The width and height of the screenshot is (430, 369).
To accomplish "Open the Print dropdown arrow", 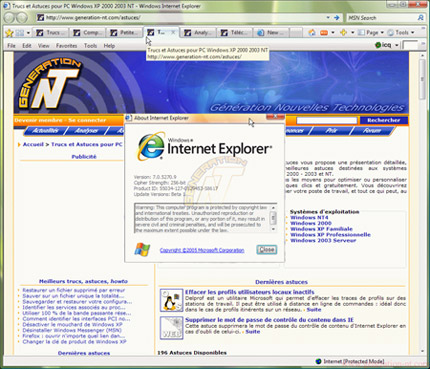I will (353, 33).
